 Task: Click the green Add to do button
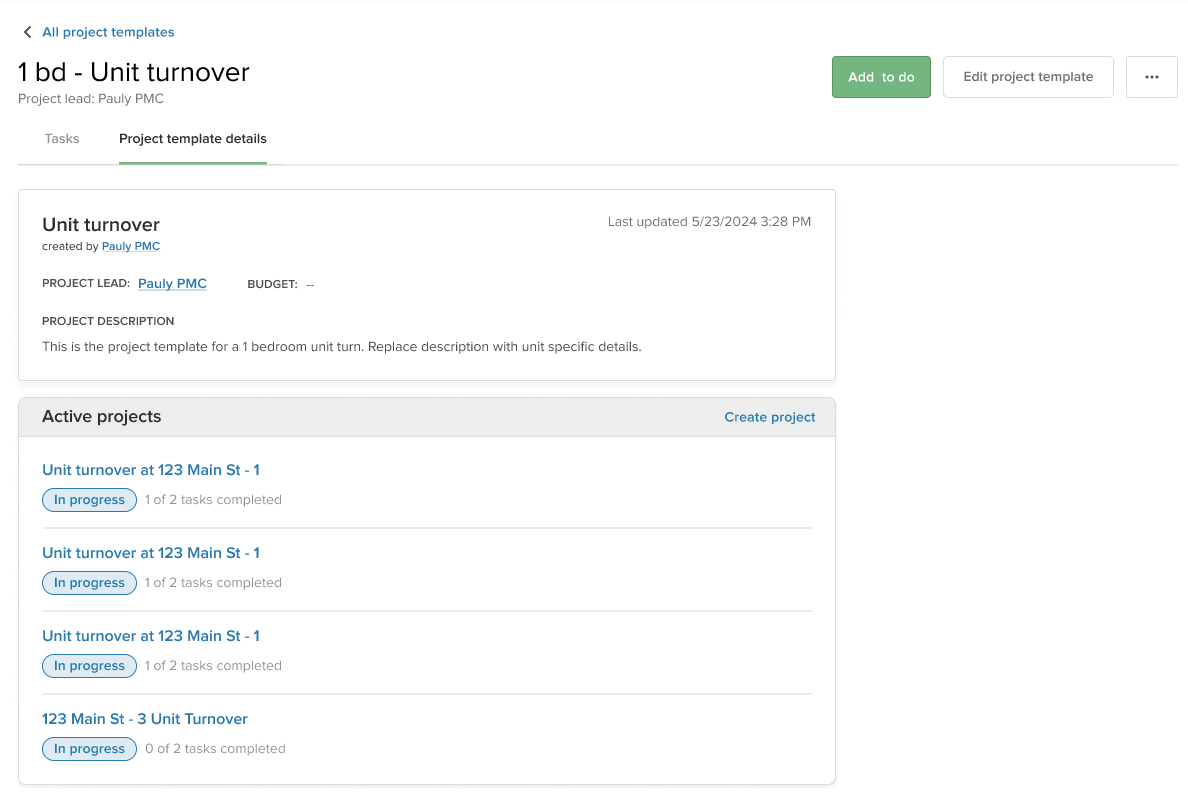[880, 77]
